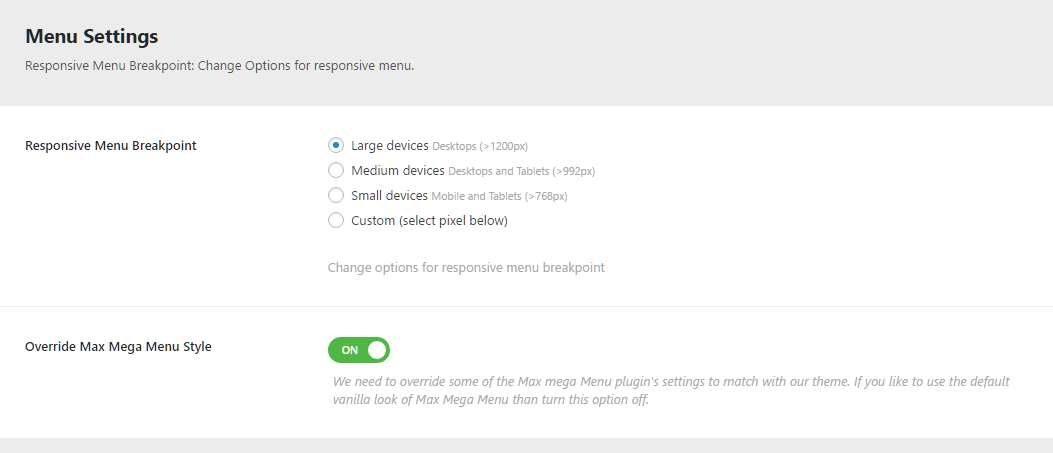The height and width of the screenshot is (453, 1053).
Task: Click the white knob of the ON switch
Action: coord(376,350)
